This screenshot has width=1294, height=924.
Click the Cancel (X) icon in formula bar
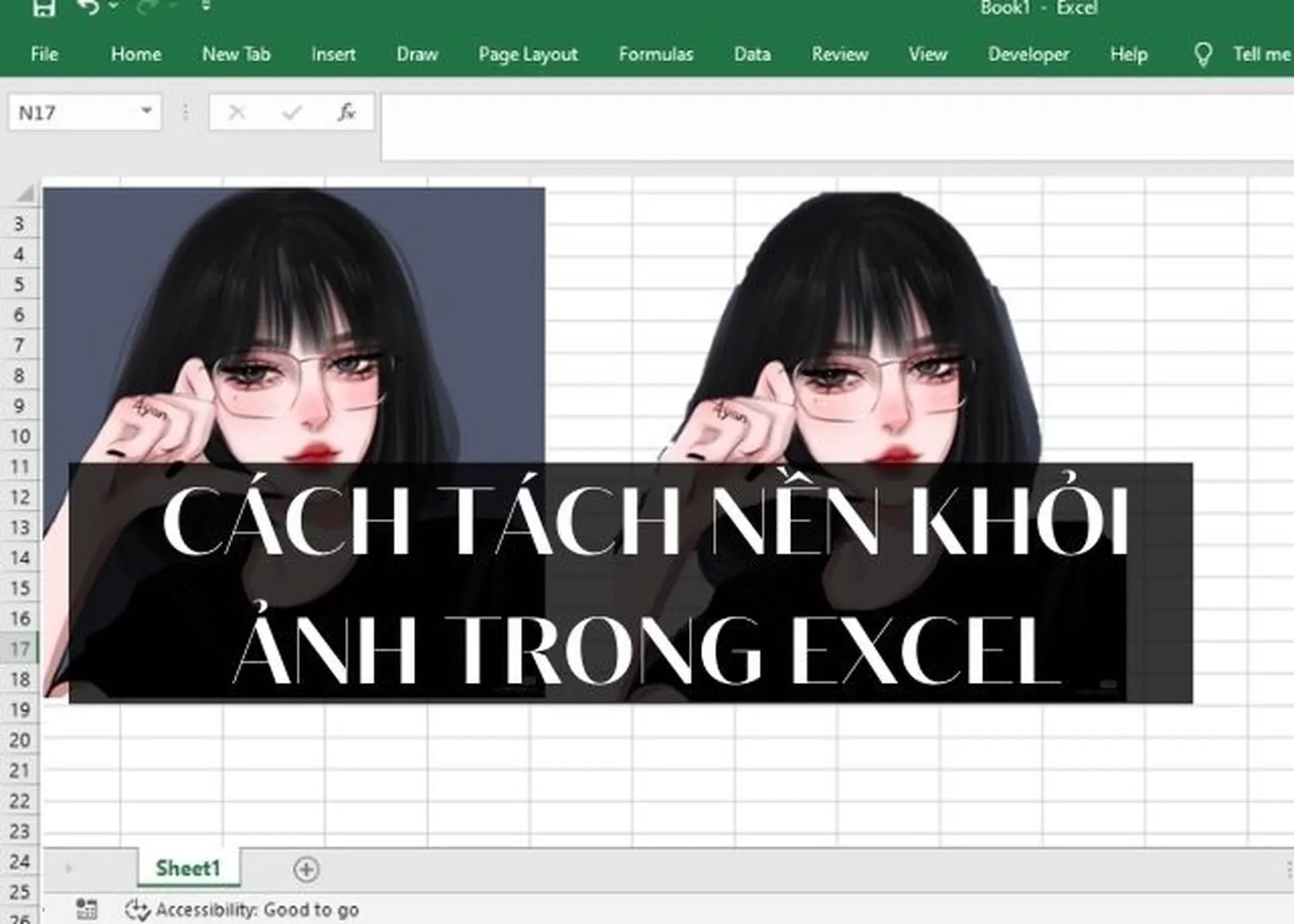(x=237, y=112)
